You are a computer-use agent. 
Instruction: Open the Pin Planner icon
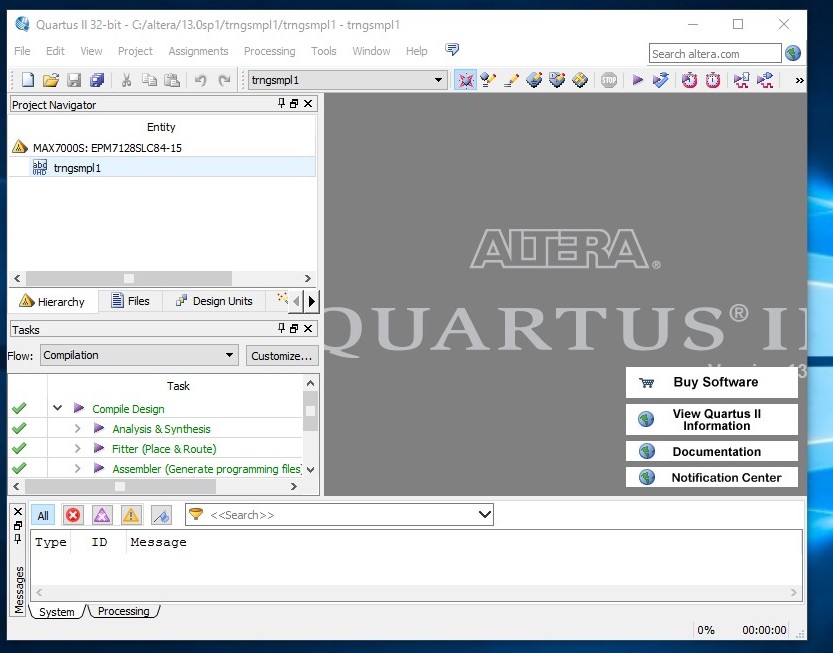[534, 80]
